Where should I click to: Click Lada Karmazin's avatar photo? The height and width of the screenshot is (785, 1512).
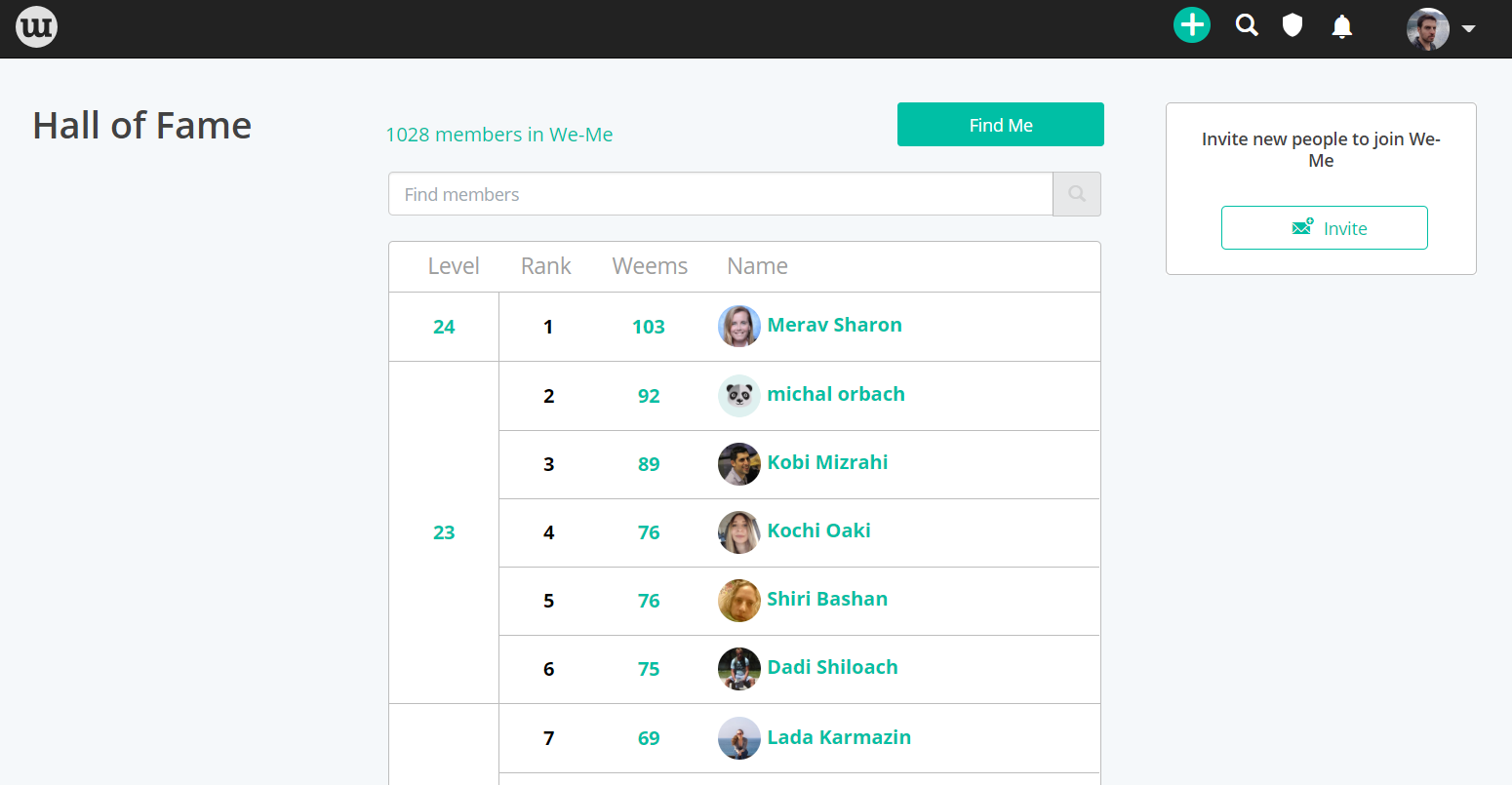click(739, 738)
